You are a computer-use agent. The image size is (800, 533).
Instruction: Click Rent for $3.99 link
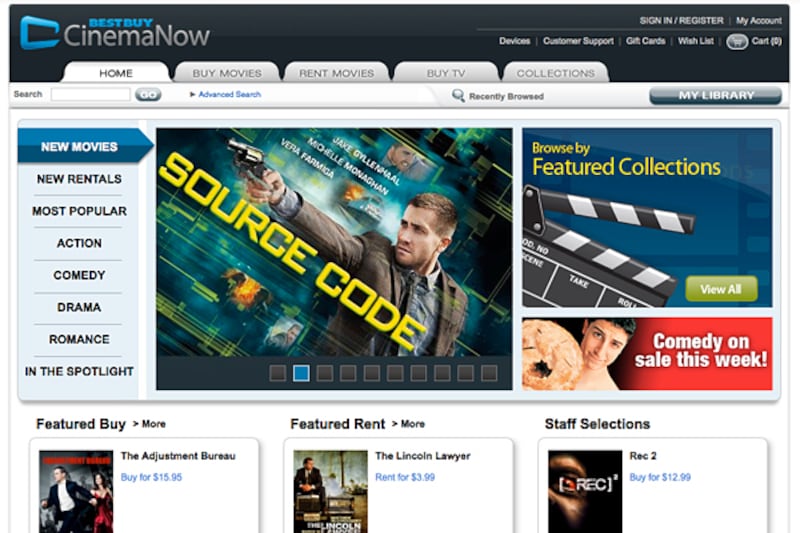(405, 477)
